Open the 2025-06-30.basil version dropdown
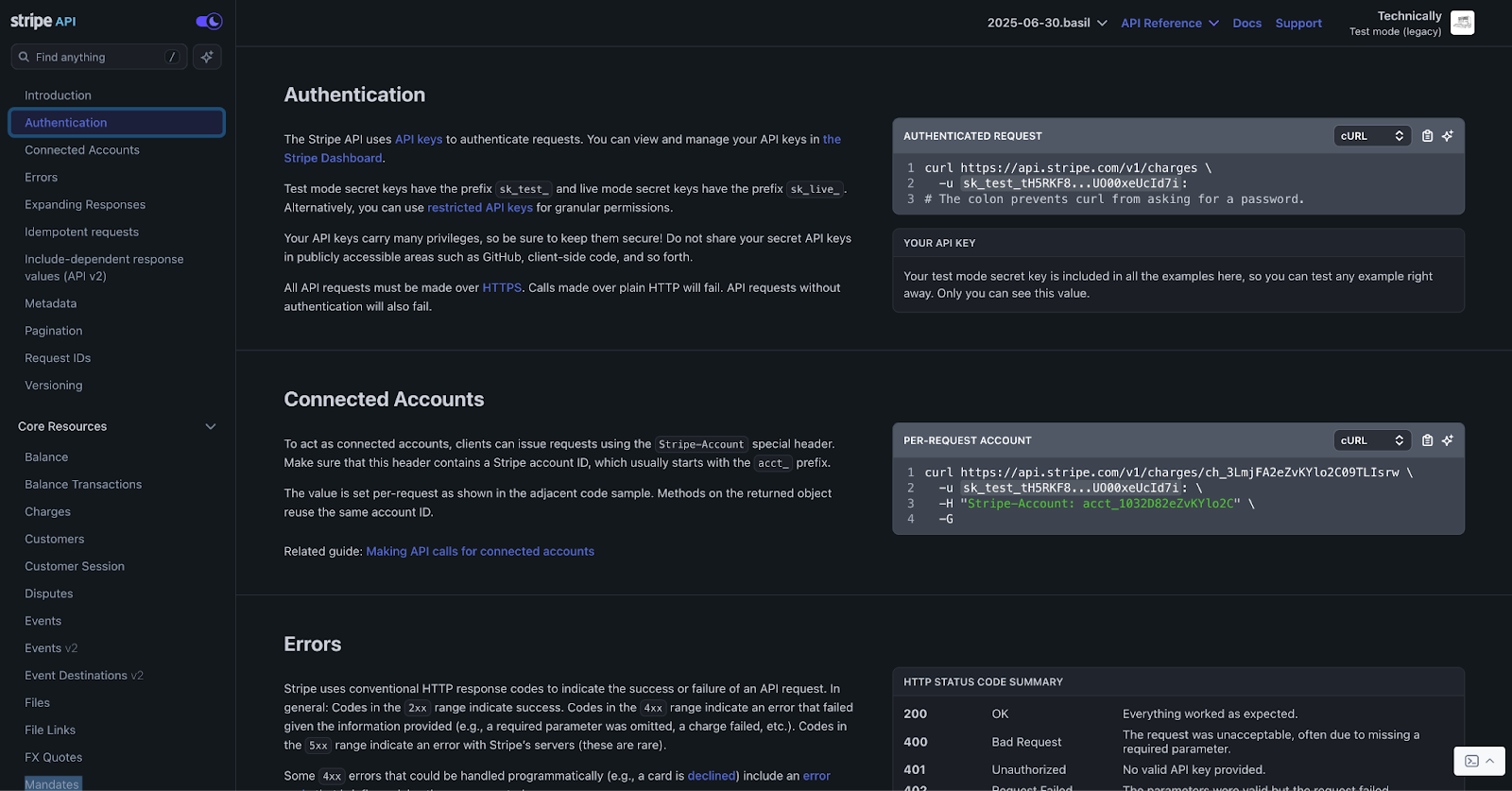This screenshot has height=791, width=1512. click(x=1047, y=23)
